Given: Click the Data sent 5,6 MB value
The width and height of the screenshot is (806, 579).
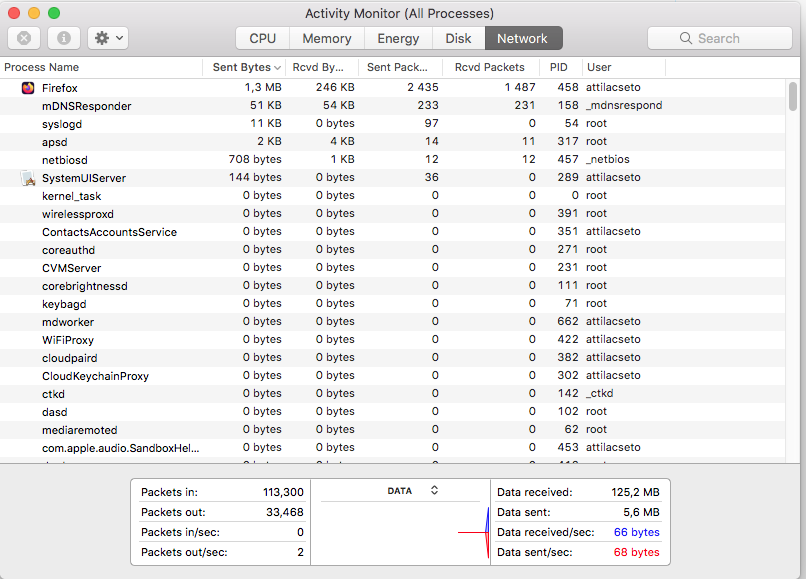Looking at the screenshot, I should [642, 512].
